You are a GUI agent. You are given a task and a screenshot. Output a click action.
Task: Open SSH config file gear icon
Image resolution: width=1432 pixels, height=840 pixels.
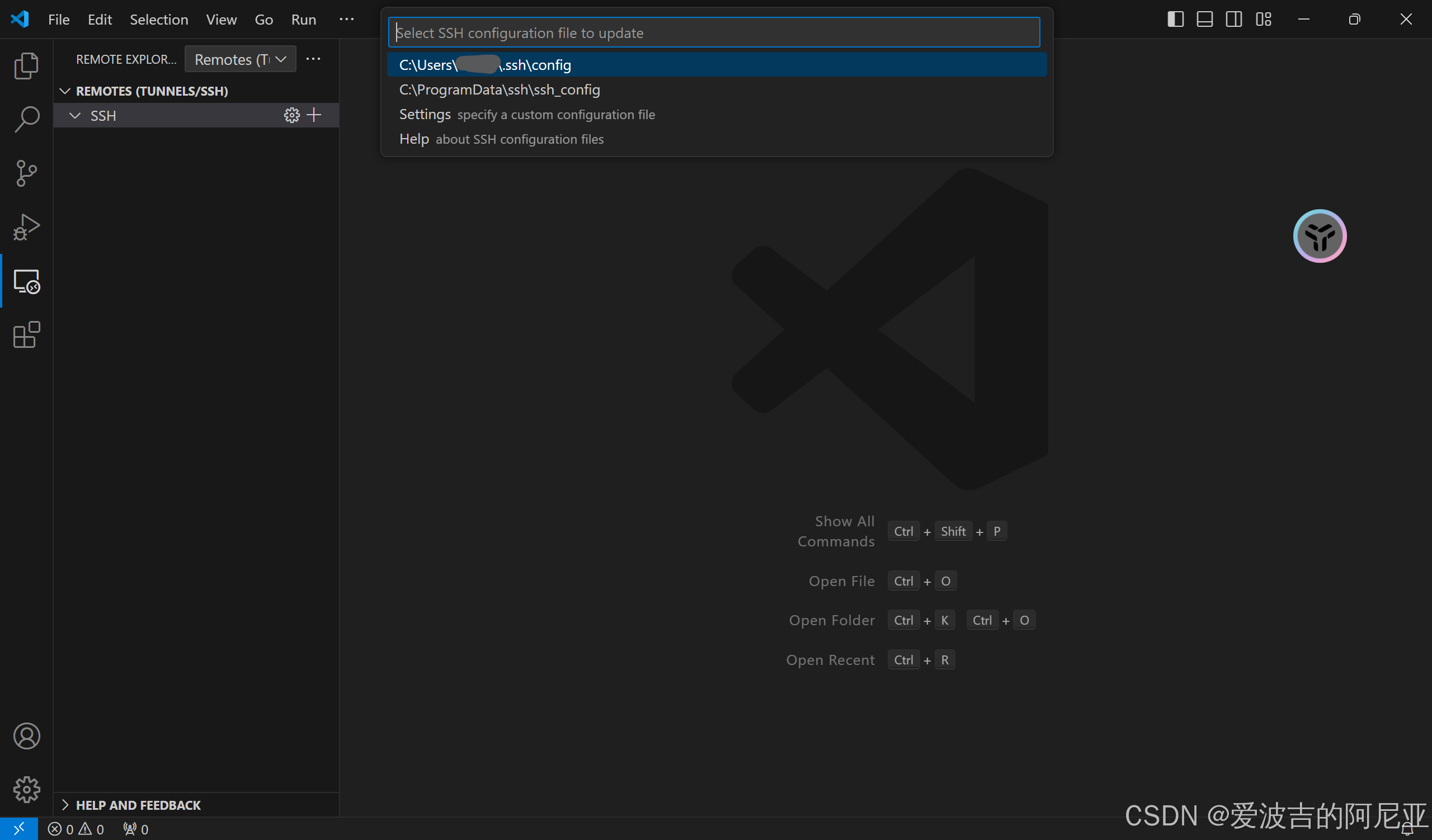(291, 115)
